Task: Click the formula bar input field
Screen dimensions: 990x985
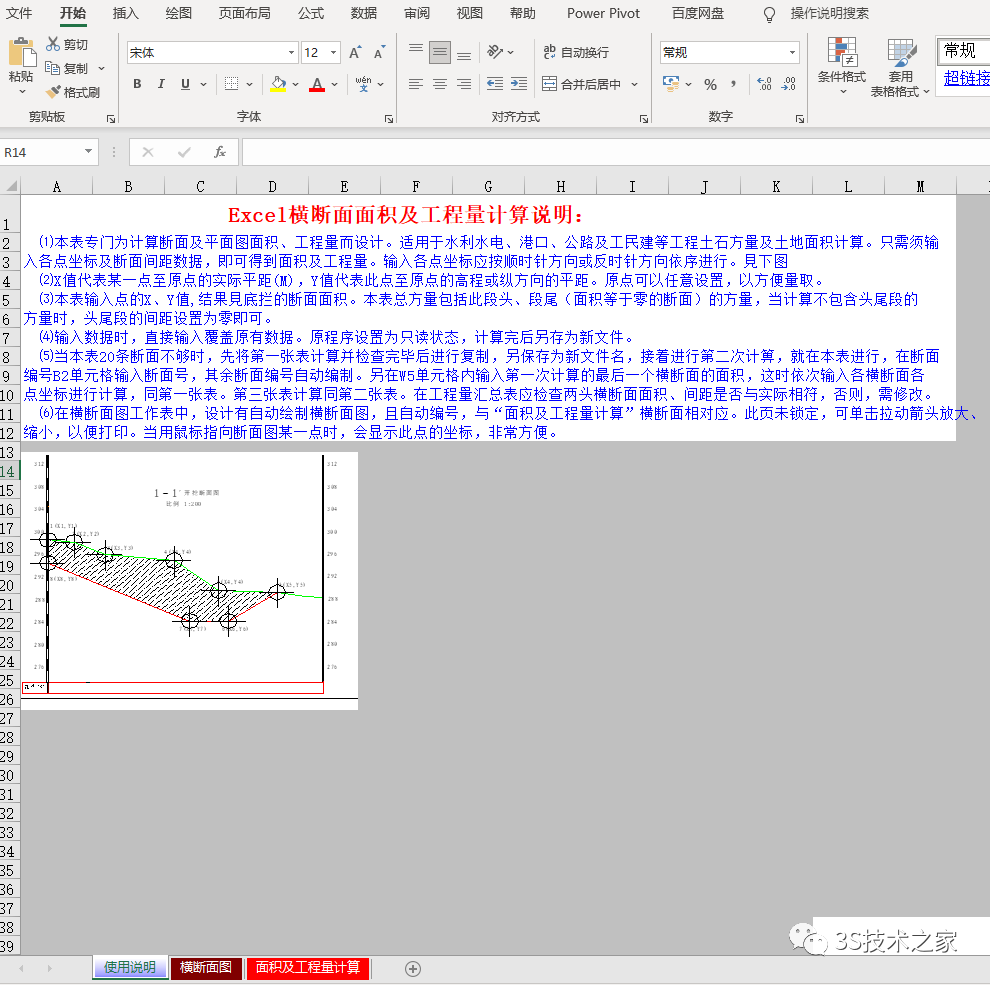Action: point(616,152)
